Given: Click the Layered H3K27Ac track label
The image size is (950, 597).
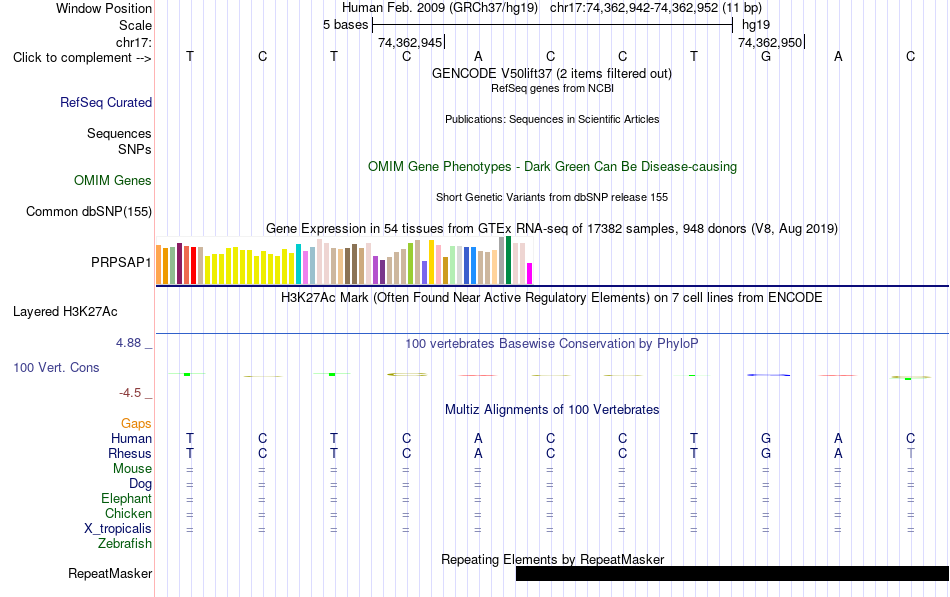Looking at the screenshot, I should [x=65, y=312].
